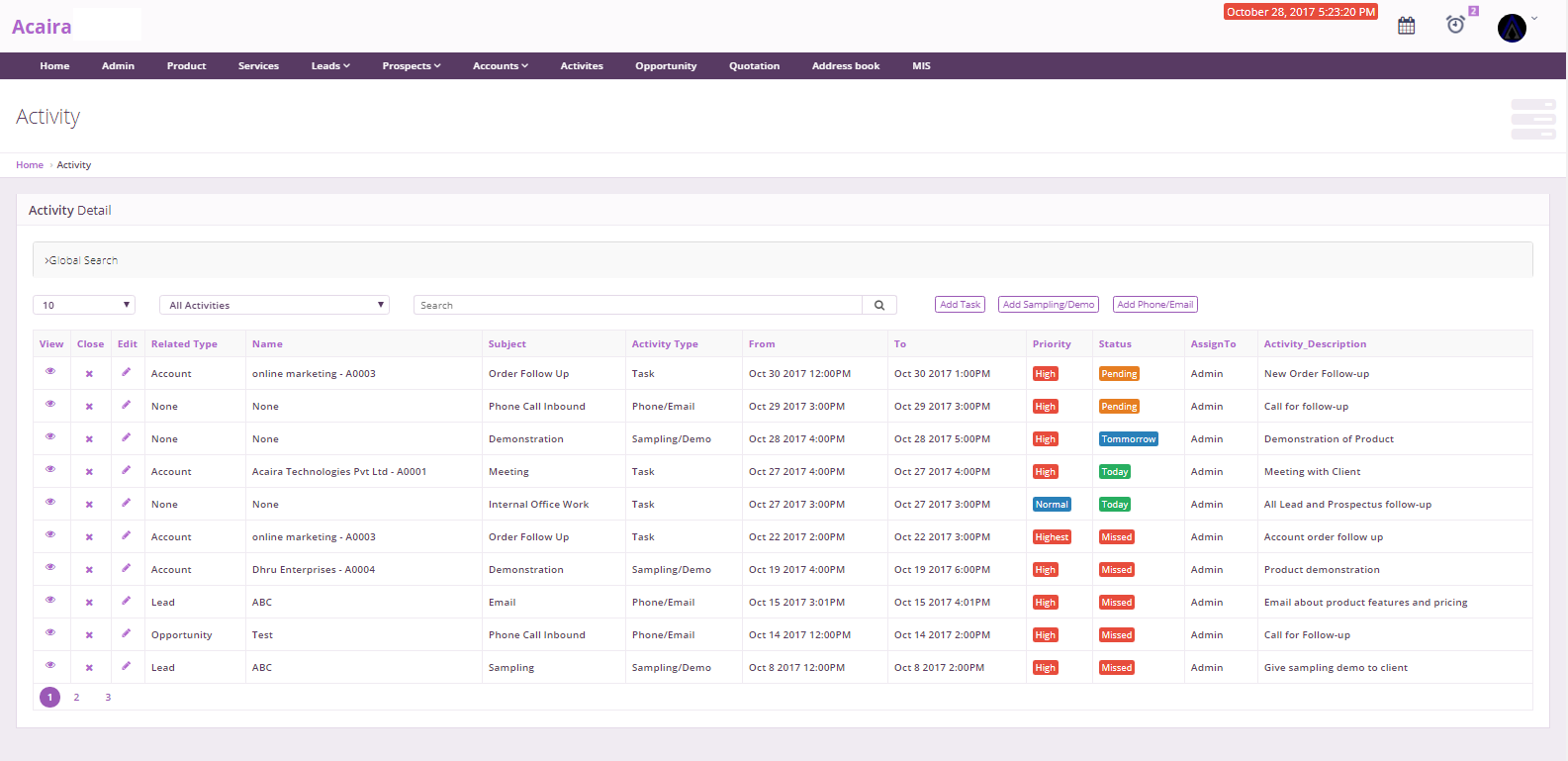Click the activity Search input field

pos(637,306)
